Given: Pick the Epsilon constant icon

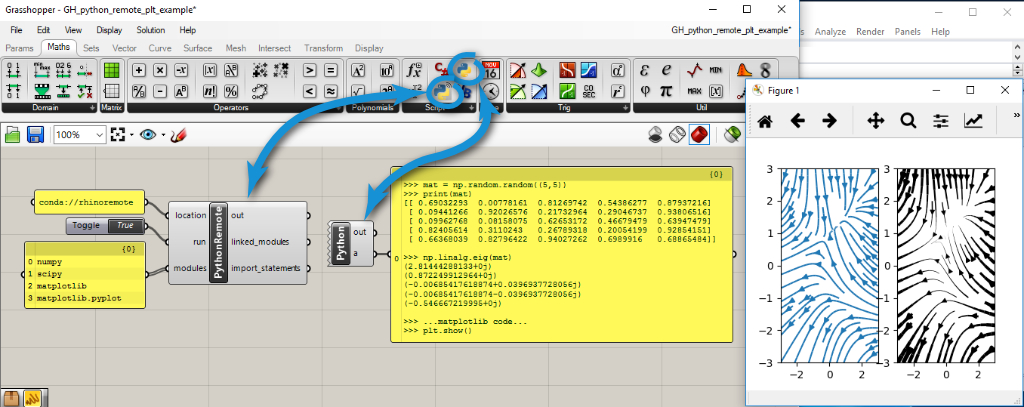Looking at the screenshot, I should 645,71.
